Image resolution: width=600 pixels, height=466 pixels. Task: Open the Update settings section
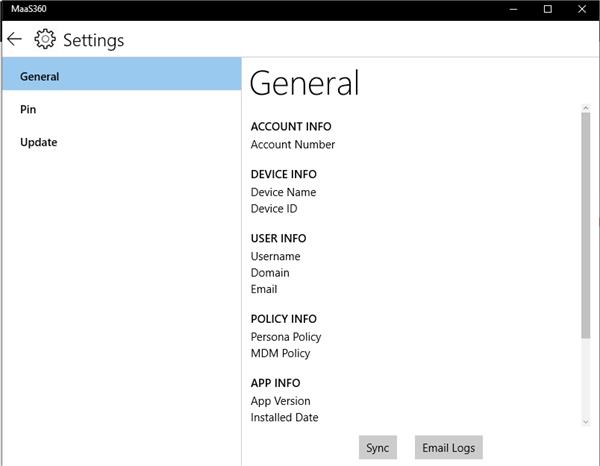point(121,142)
